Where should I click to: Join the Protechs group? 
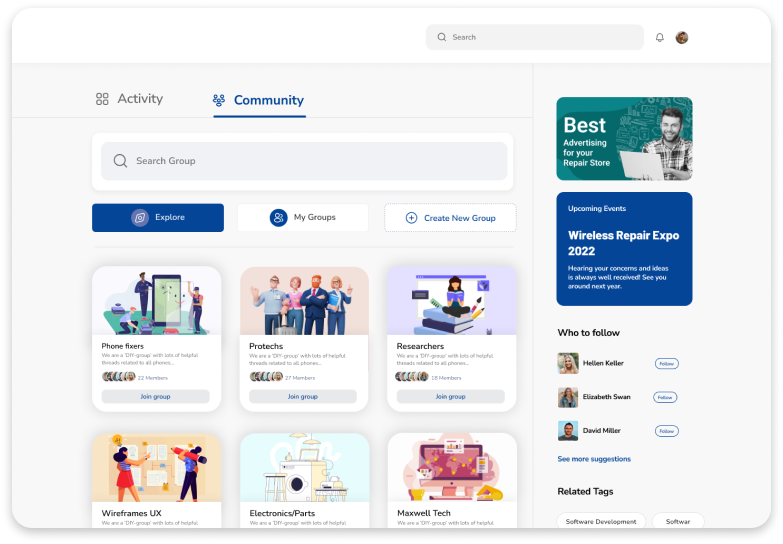pyautogui.click(x=303, y=397)
